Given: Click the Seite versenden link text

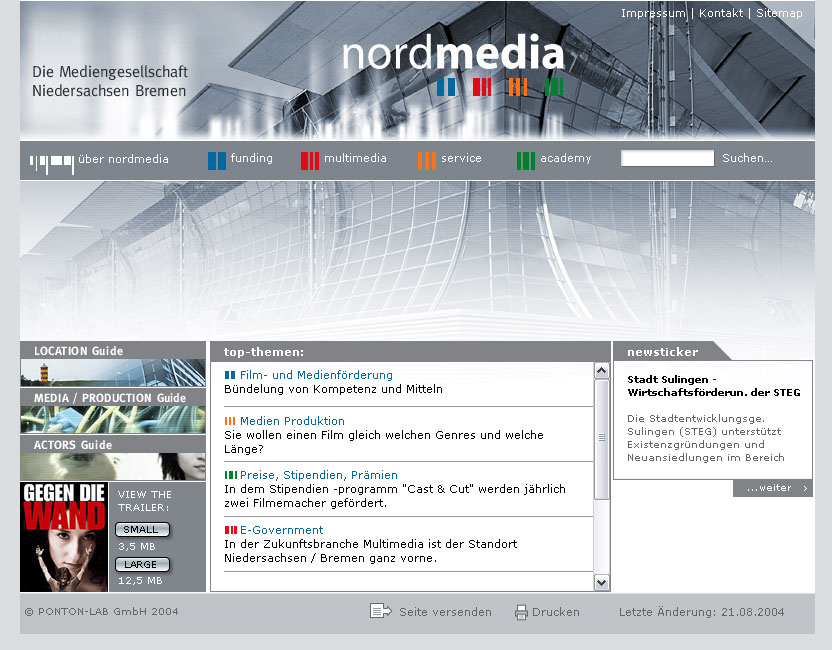Looking at the screenshot, I should pos(445,612).
